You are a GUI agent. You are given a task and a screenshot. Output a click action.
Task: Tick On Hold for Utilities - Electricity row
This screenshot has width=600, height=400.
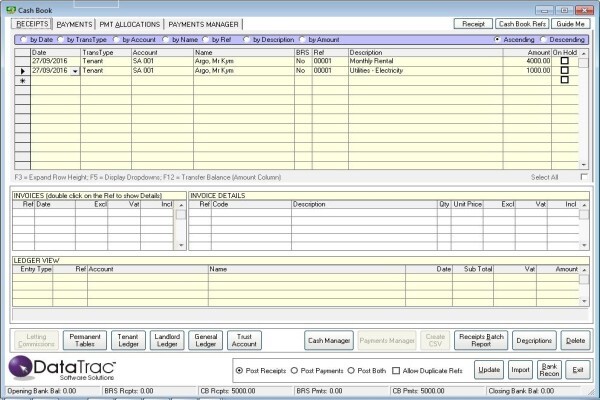pos(564,70)
